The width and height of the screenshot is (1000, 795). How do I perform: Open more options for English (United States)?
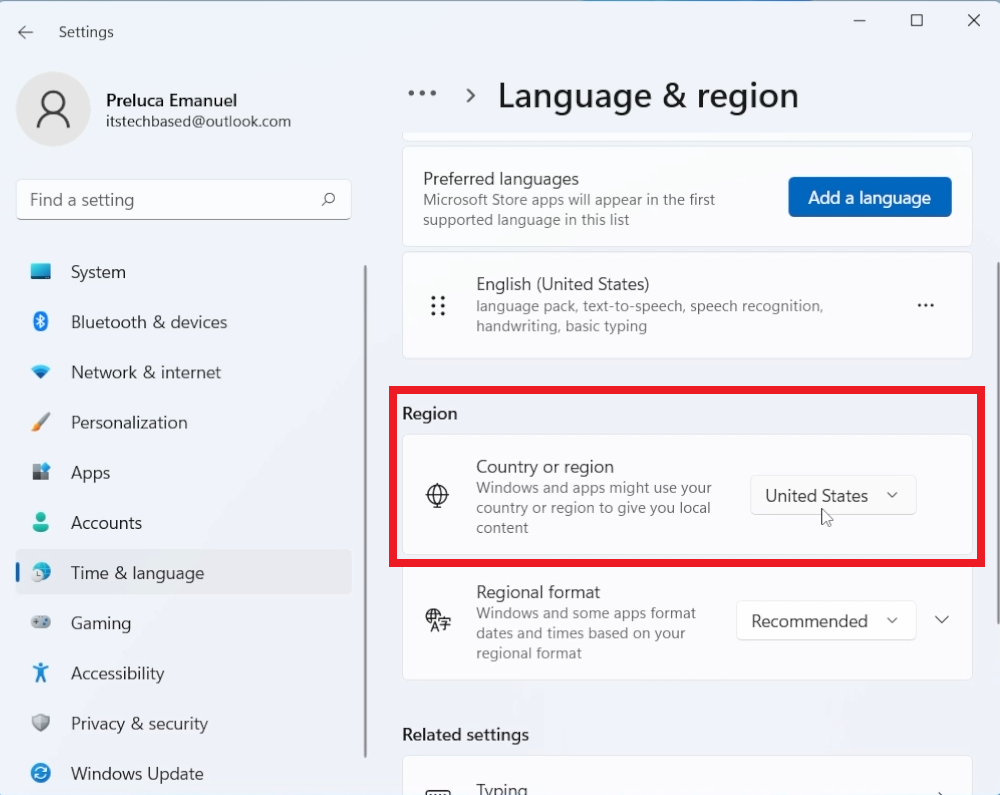tap(925, 305)
